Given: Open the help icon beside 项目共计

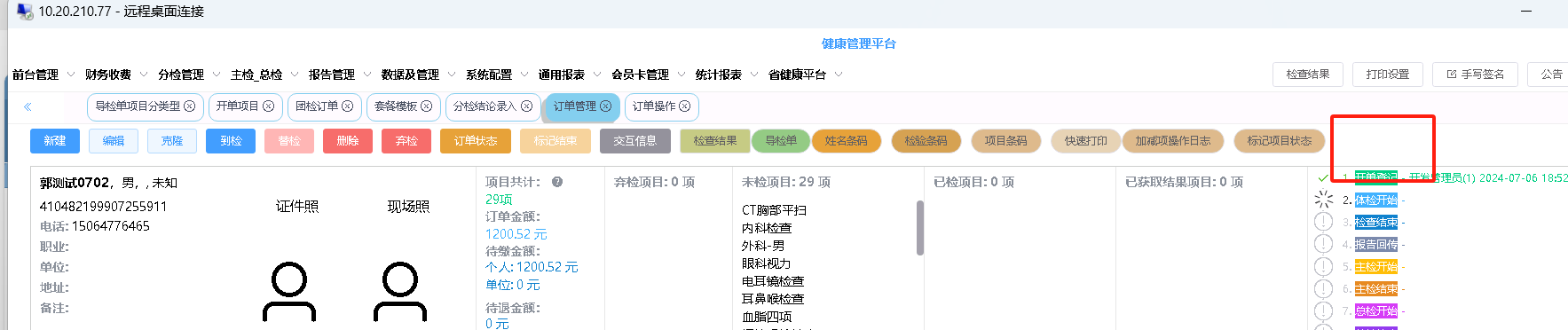Looking at the screenshot, I should (x=557, y=182).
